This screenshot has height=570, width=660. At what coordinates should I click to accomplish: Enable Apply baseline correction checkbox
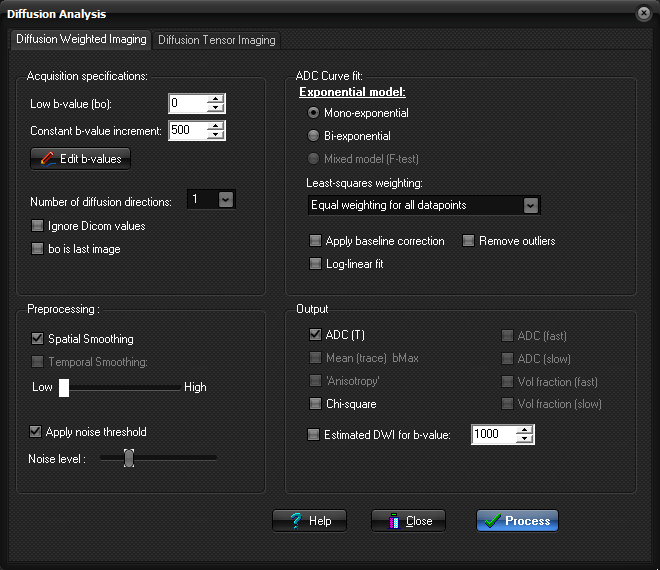pyautogui.click(x=315, y=241)
